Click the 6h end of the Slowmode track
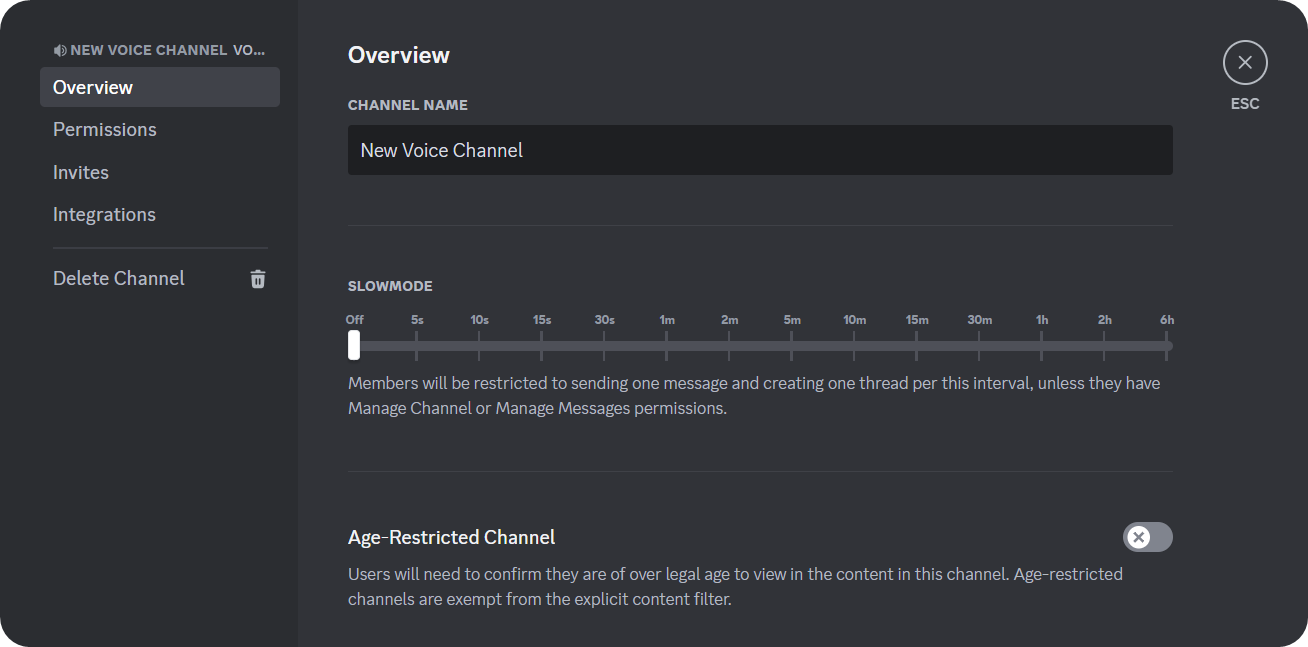The height and width of the screenshot is (647, 1308). 1167,344
